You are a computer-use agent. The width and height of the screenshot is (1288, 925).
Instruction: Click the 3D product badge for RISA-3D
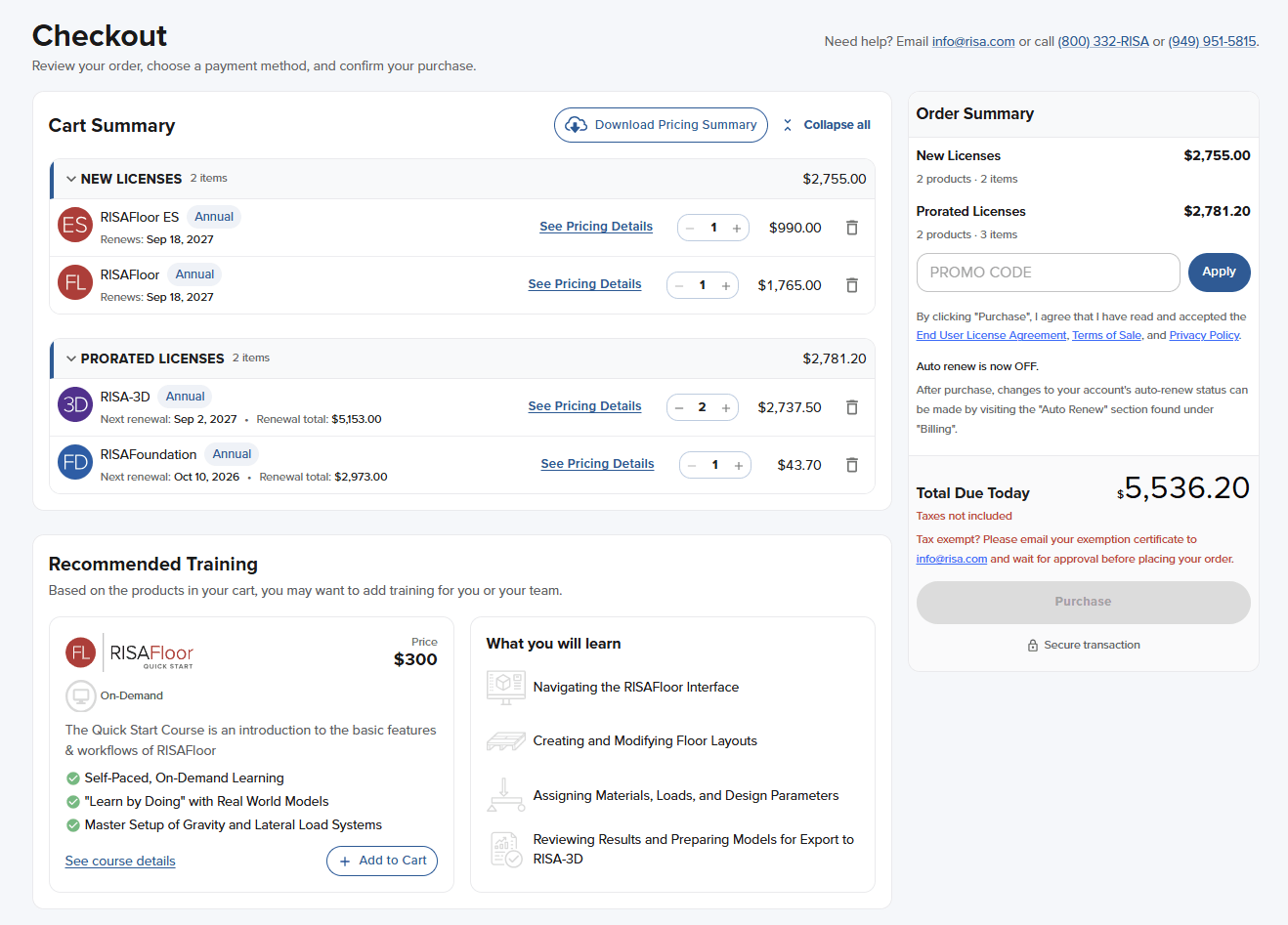pos(75,405)
